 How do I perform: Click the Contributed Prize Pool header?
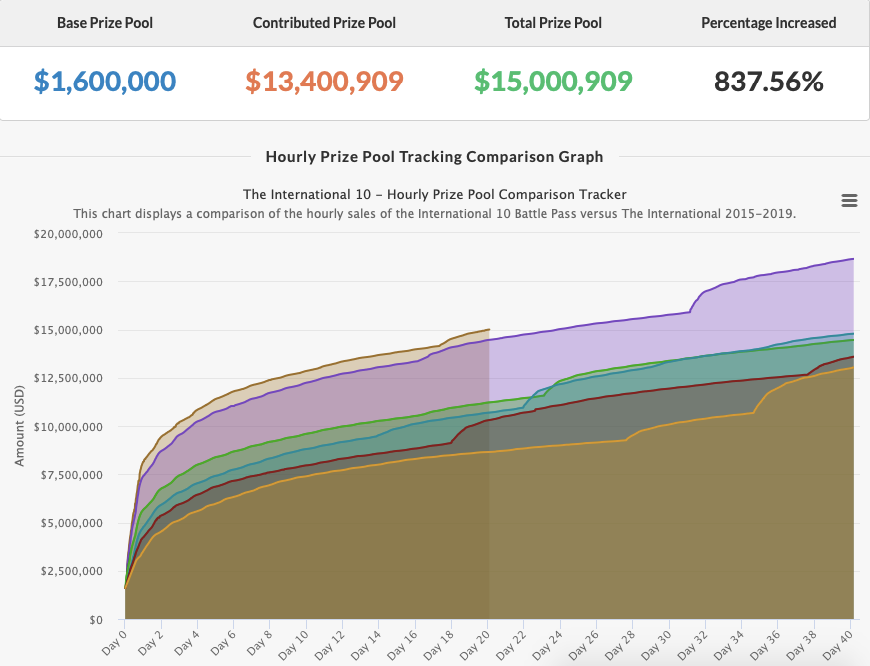(x=324, y=23)
